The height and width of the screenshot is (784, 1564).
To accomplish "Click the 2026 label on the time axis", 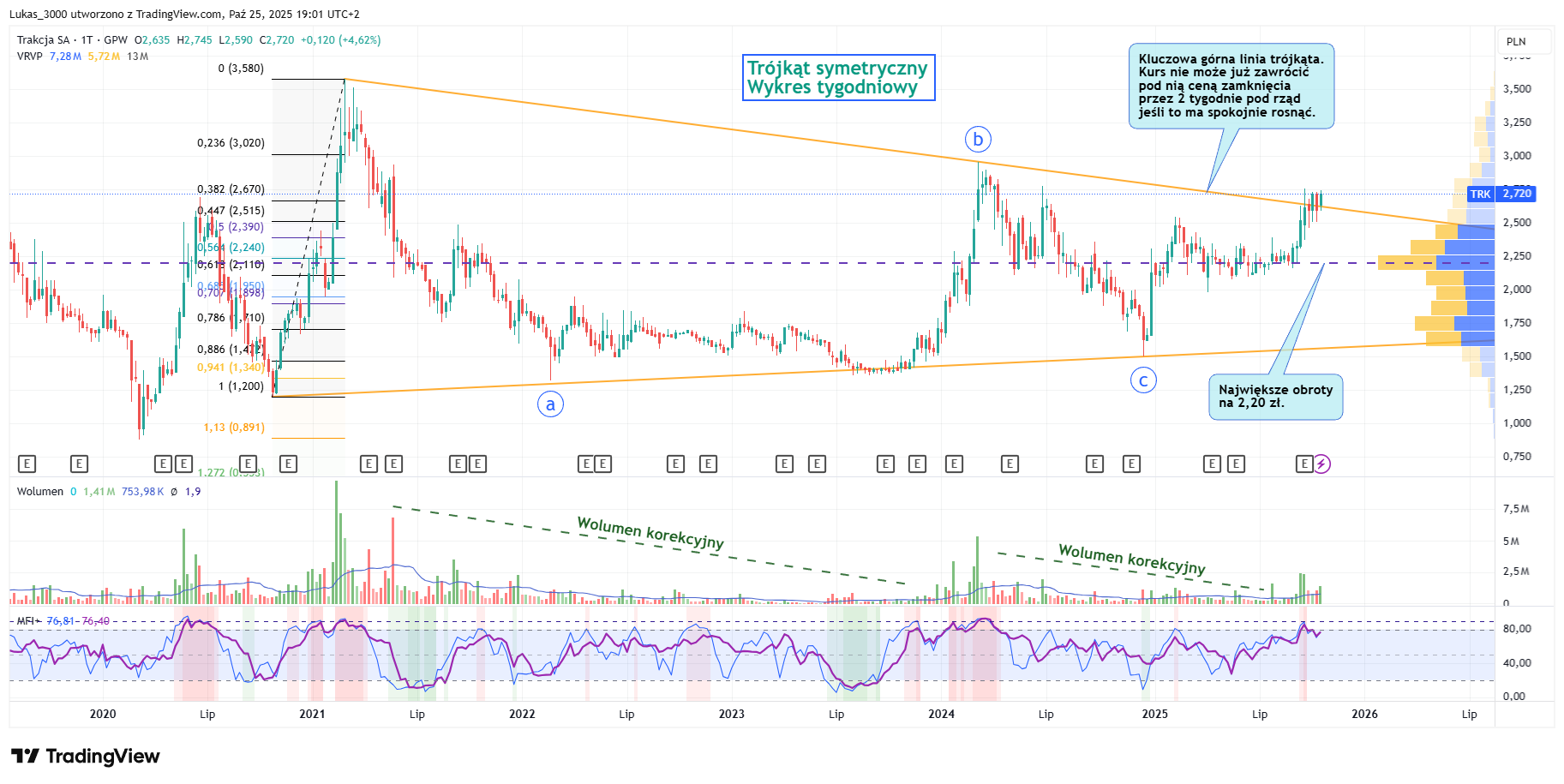I will [1364, 715].
